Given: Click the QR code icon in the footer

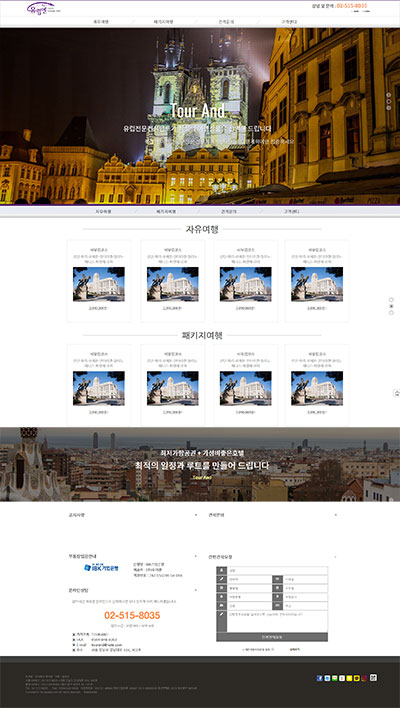Looking at the screenshot, I should [x=373, y=677].
